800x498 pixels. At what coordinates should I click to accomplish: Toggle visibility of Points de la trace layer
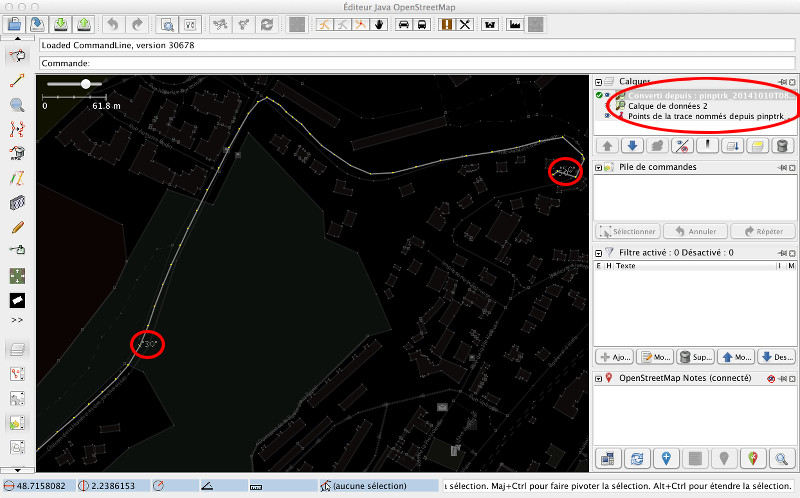coord(607,116)
